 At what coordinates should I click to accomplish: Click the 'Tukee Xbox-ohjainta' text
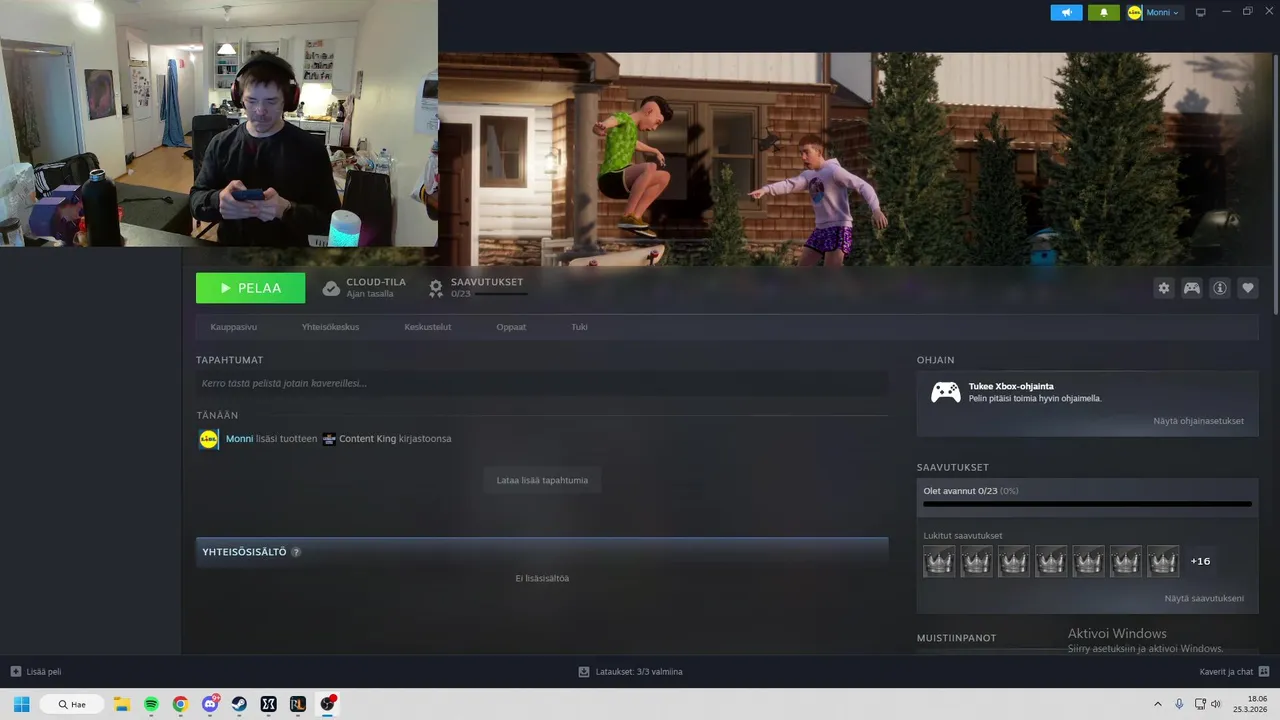pyautogui.click(x=1011, y=386)
